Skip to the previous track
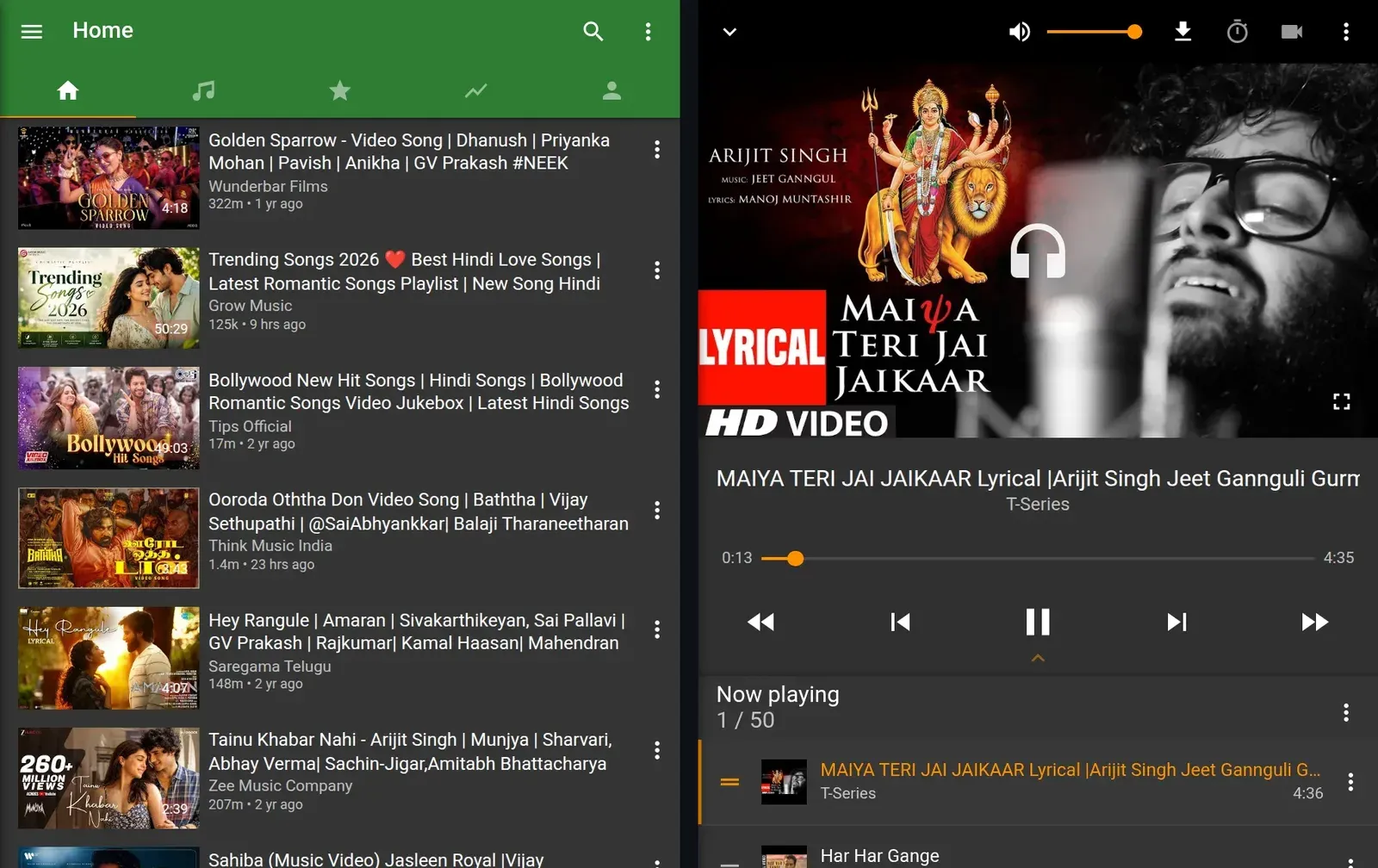The image size is (1378, 868). click(x=900, y=622)
